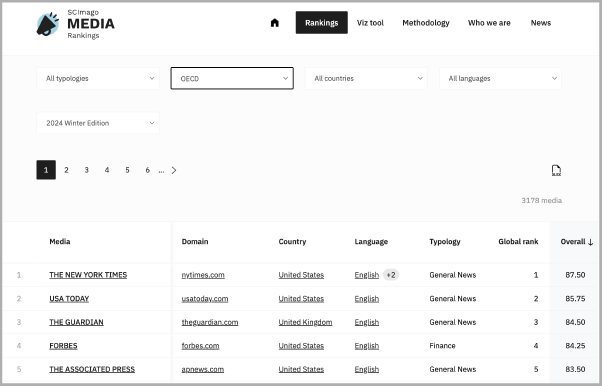Click the SCImago Media Rankings logo
The width and height of the screenshot is (602, 386).
point(76,24)
